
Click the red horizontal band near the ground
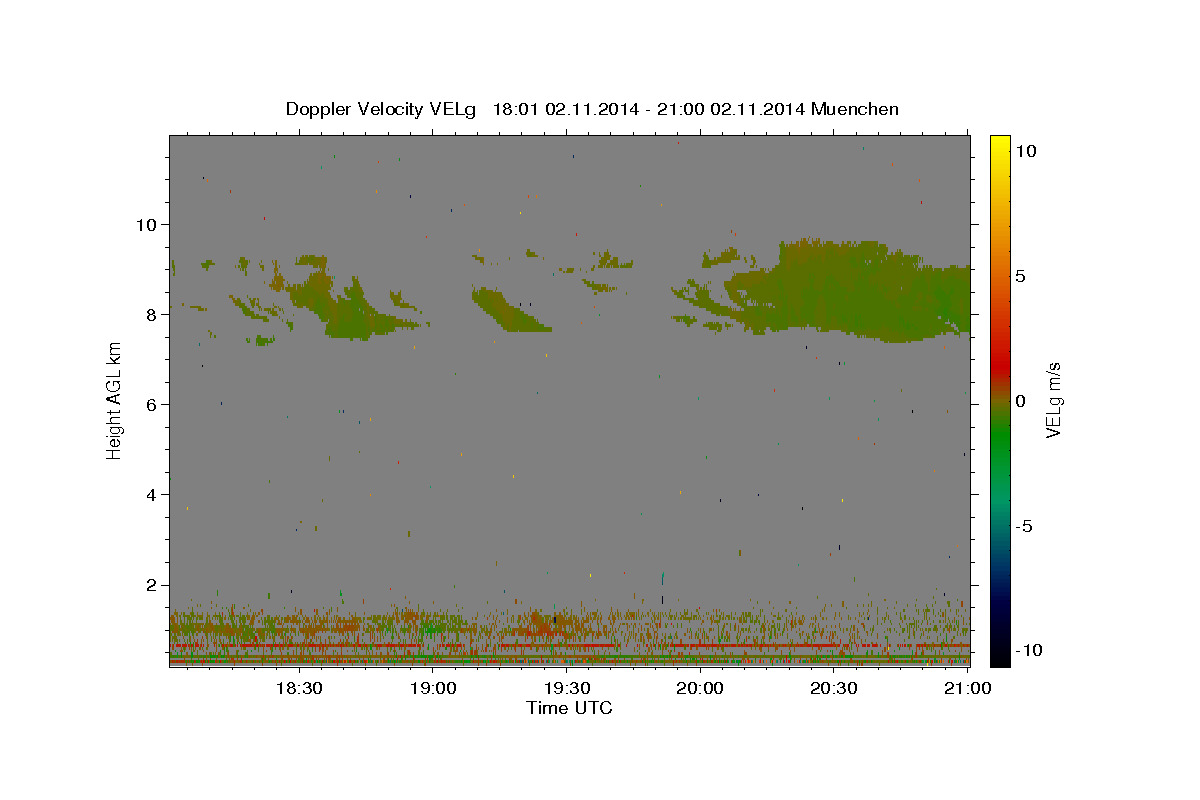569,646
